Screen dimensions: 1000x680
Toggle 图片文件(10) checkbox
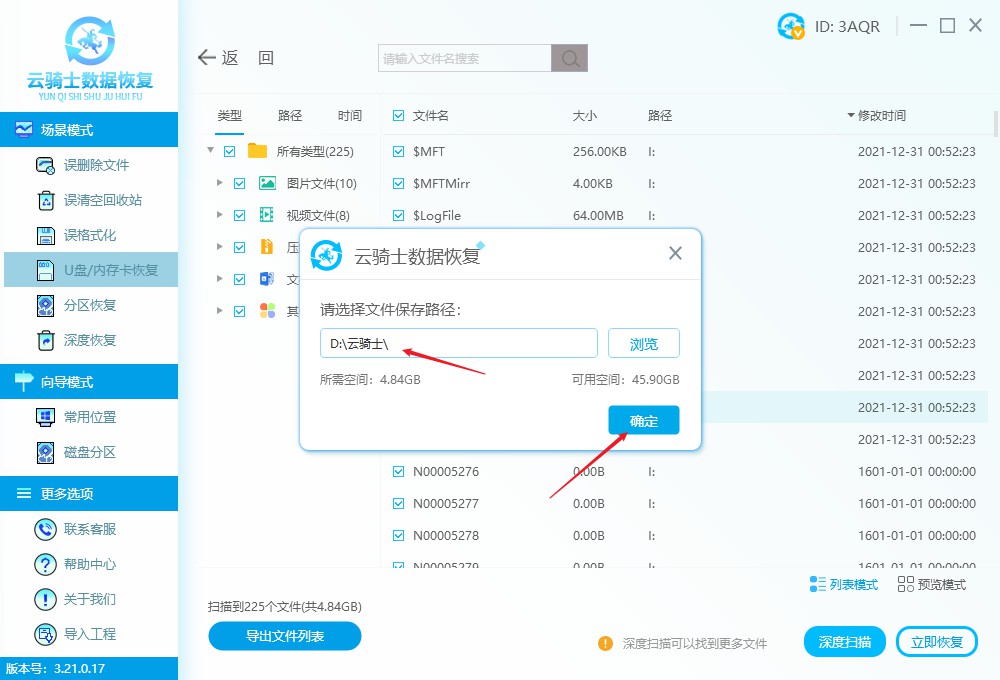[240, 184]
